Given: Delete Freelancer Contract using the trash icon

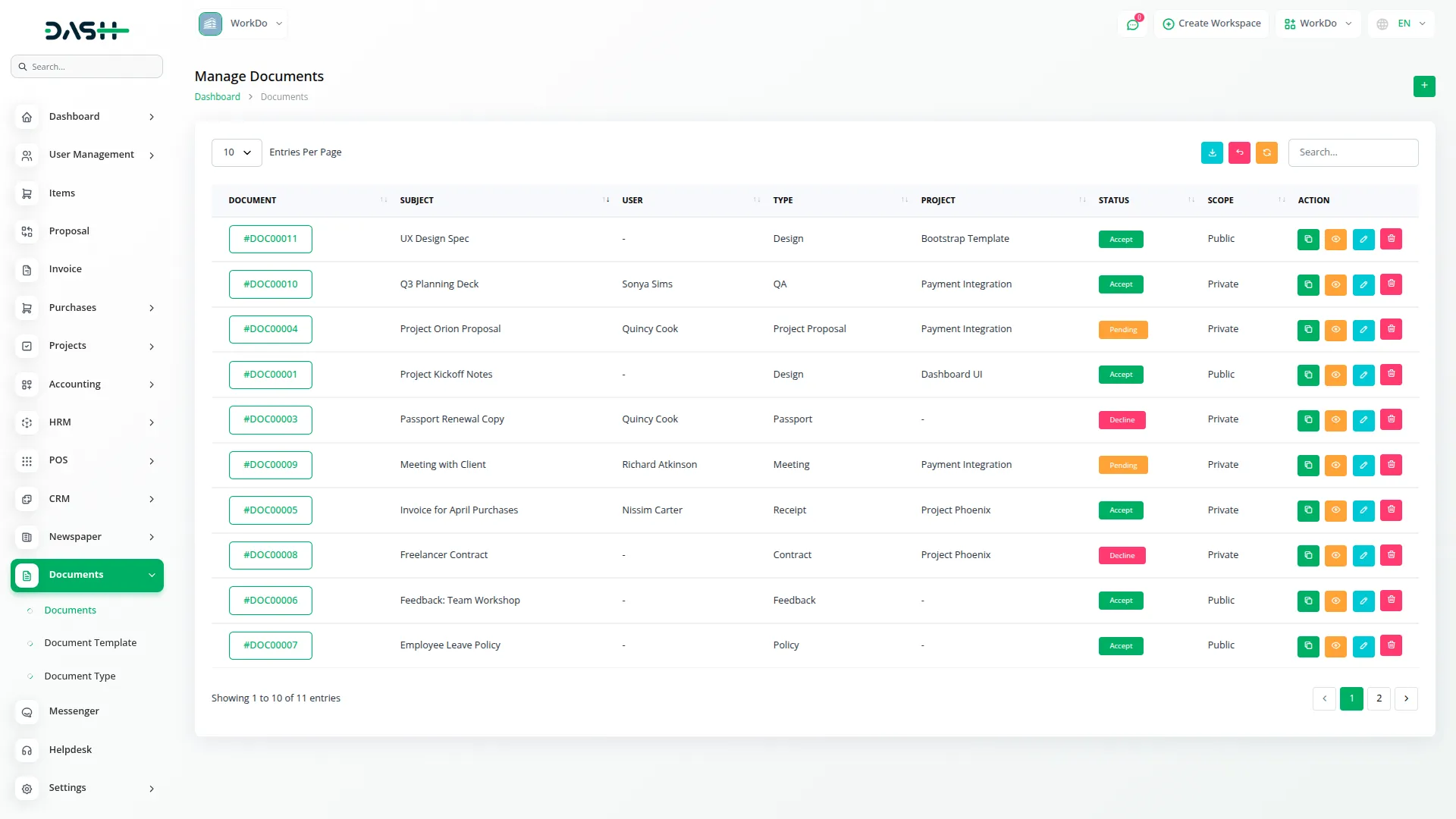Looking at the screenshot, I should point(1391,555).
